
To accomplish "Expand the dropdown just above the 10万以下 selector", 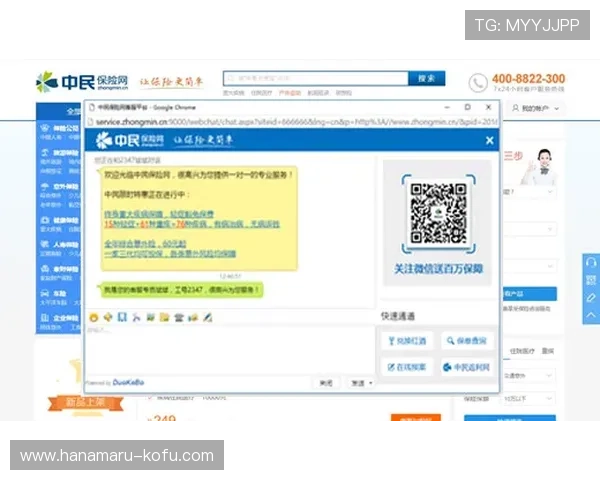I will point(528,376).
